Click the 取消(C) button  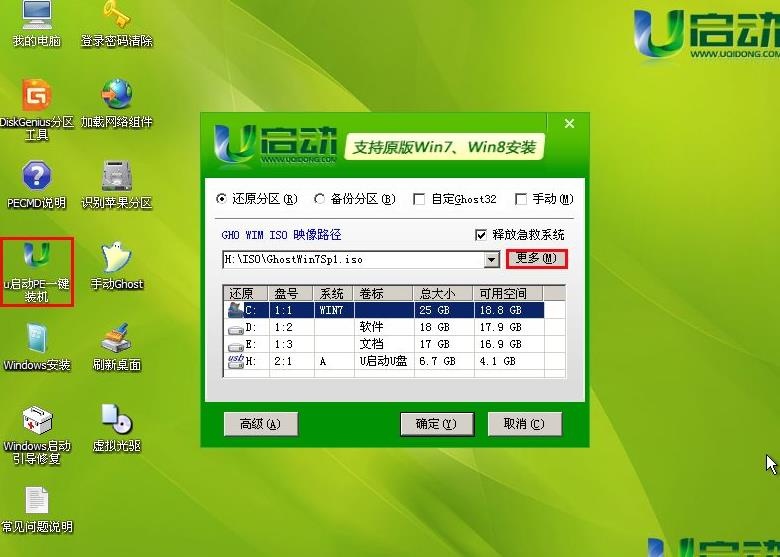524,424
